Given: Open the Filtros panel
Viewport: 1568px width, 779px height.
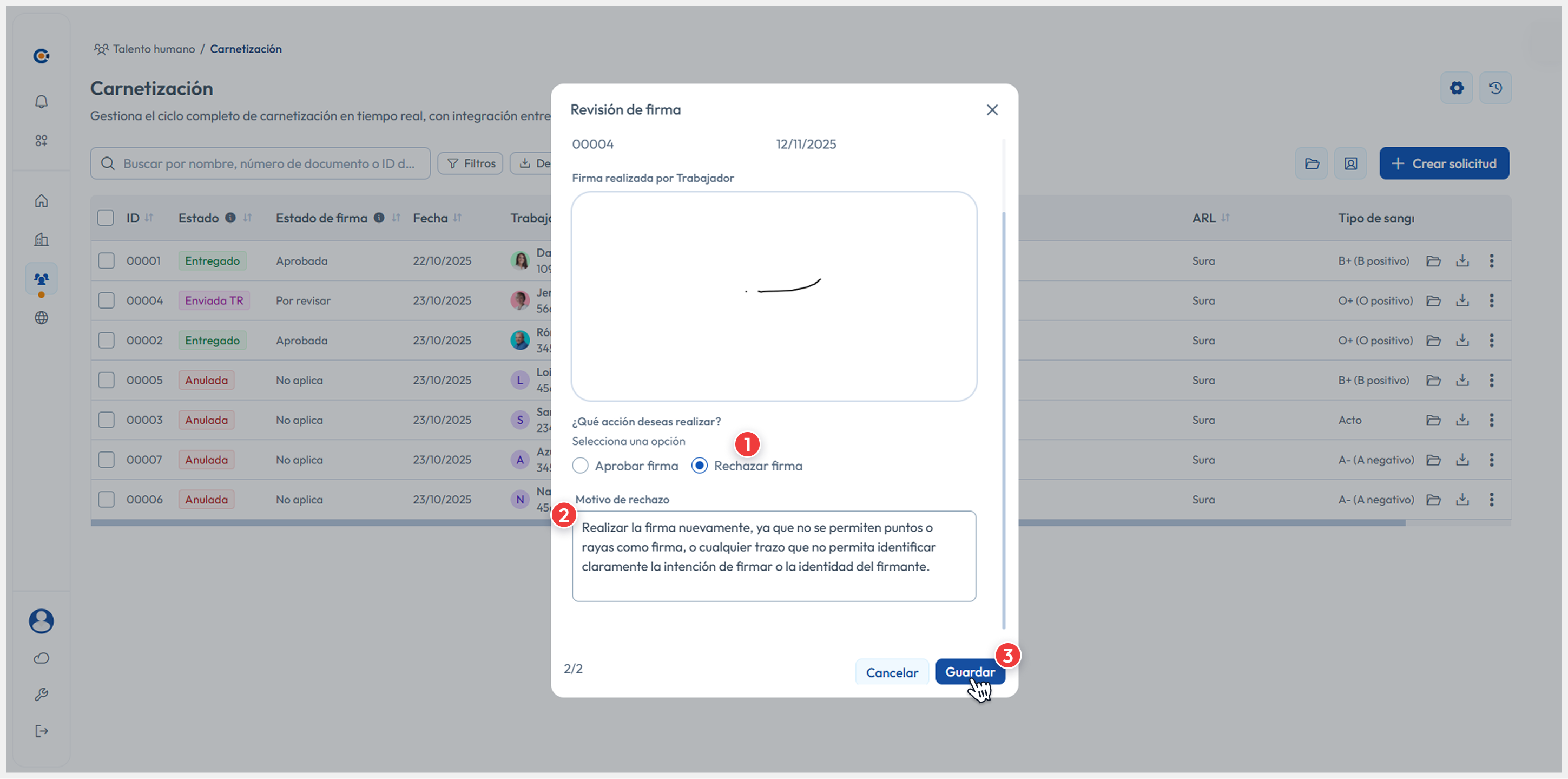Looking at the screenshot, I should (470, 162).
